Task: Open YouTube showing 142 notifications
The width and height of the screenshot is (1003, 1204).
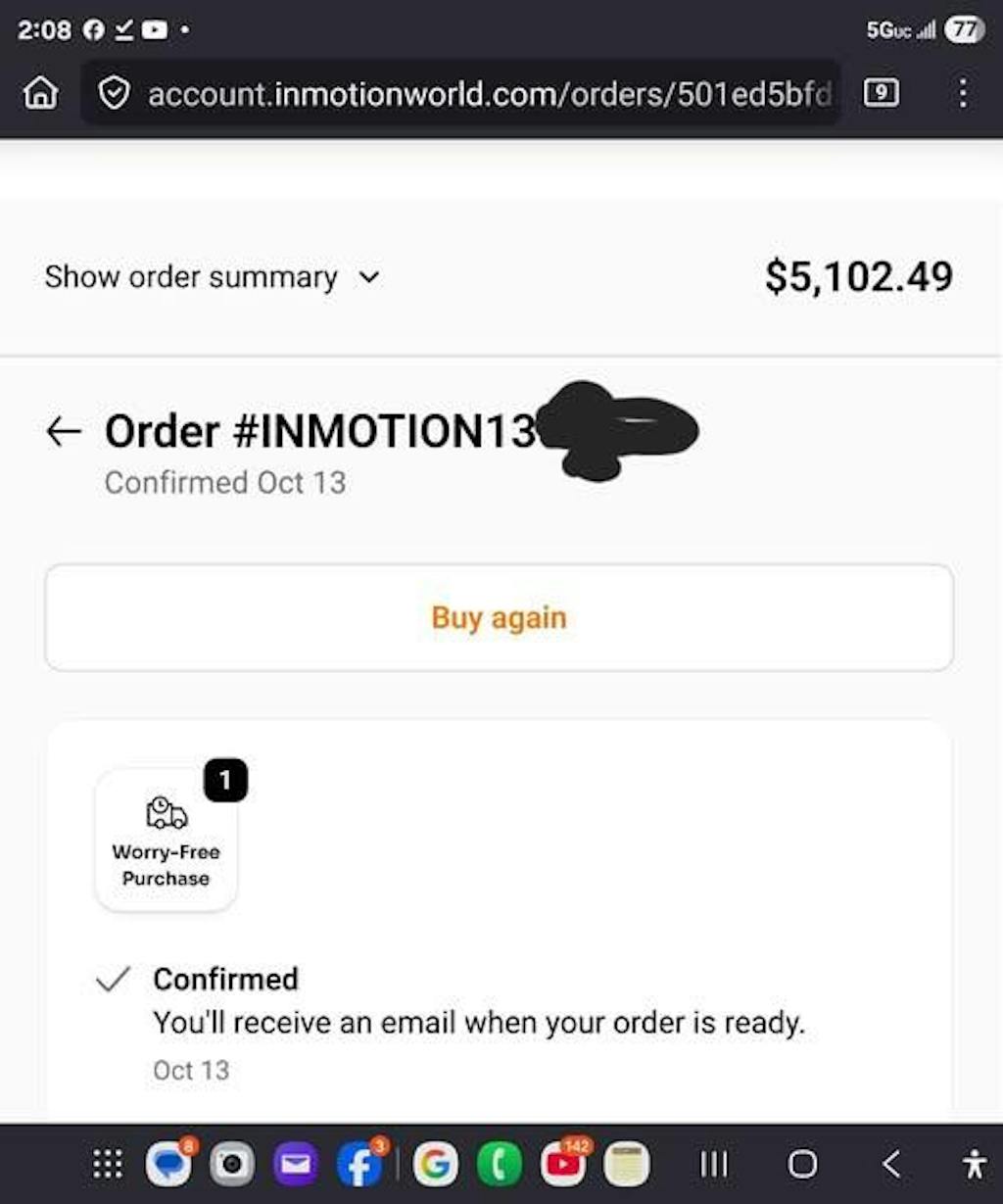Action: point(564,1164)
